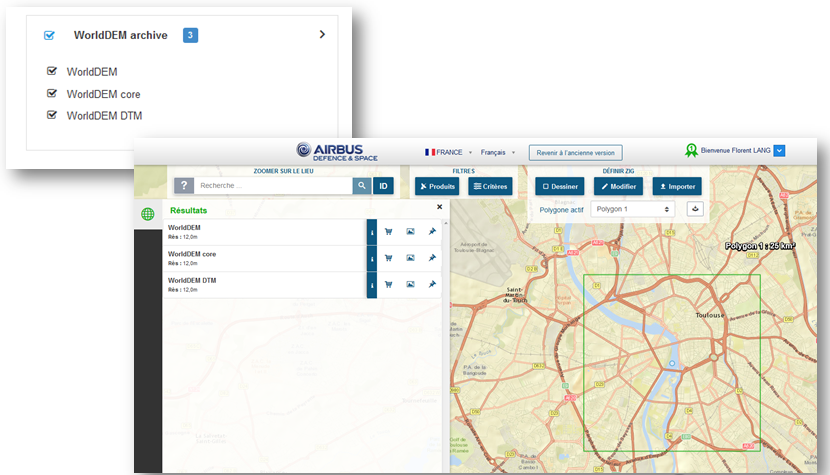The image size is (830, 475).
Task: Click the Dessiner button
Action: 560,186
